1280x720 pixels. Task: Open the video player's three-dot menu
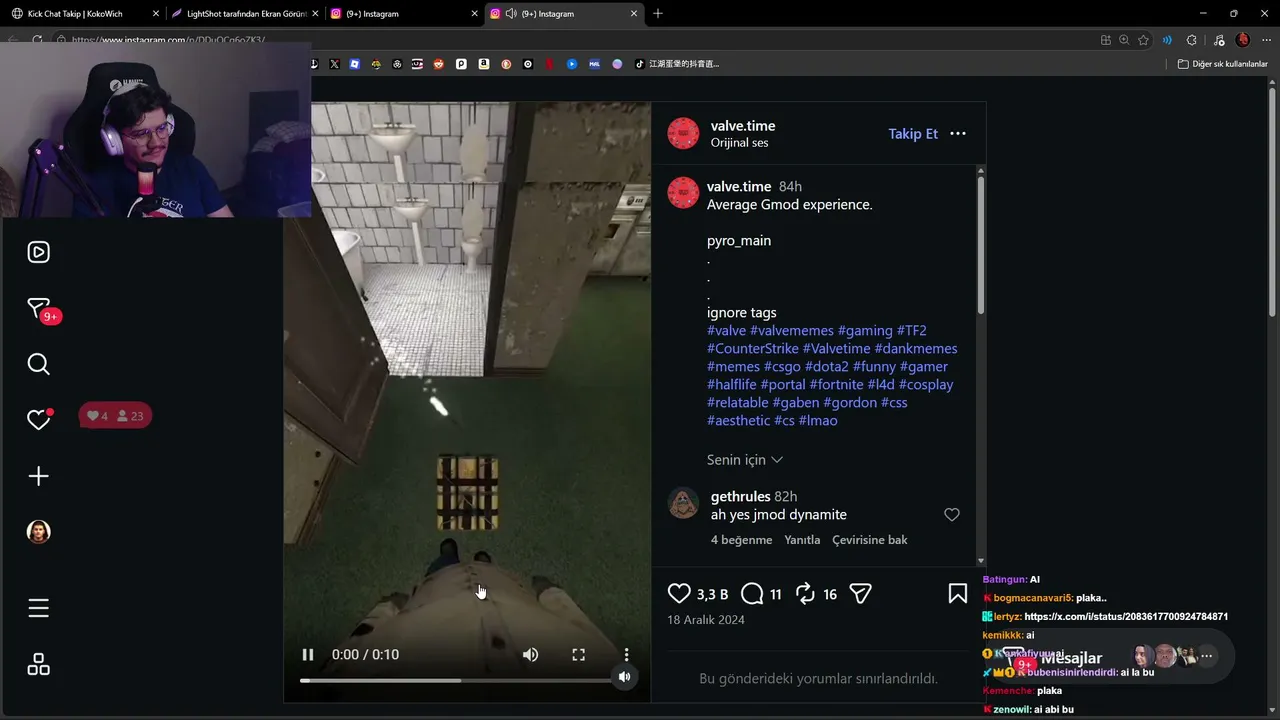(626, 654)
